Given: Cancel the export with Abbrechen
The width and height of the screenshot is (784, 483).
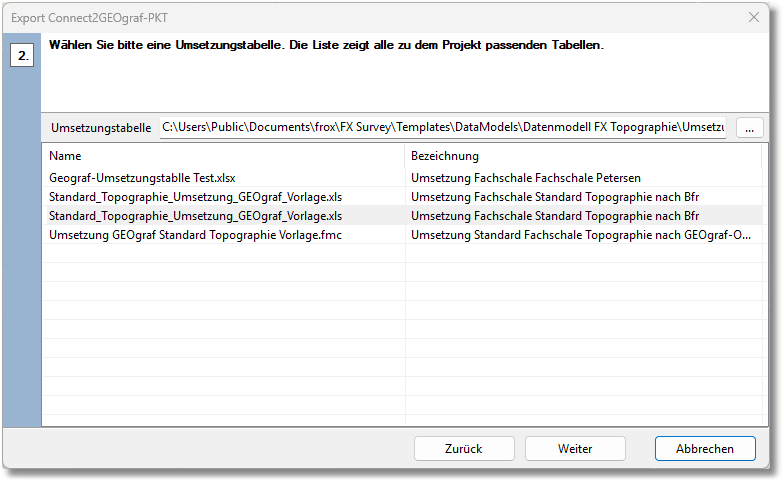Looking at the screenshot, I should point(704,449).
